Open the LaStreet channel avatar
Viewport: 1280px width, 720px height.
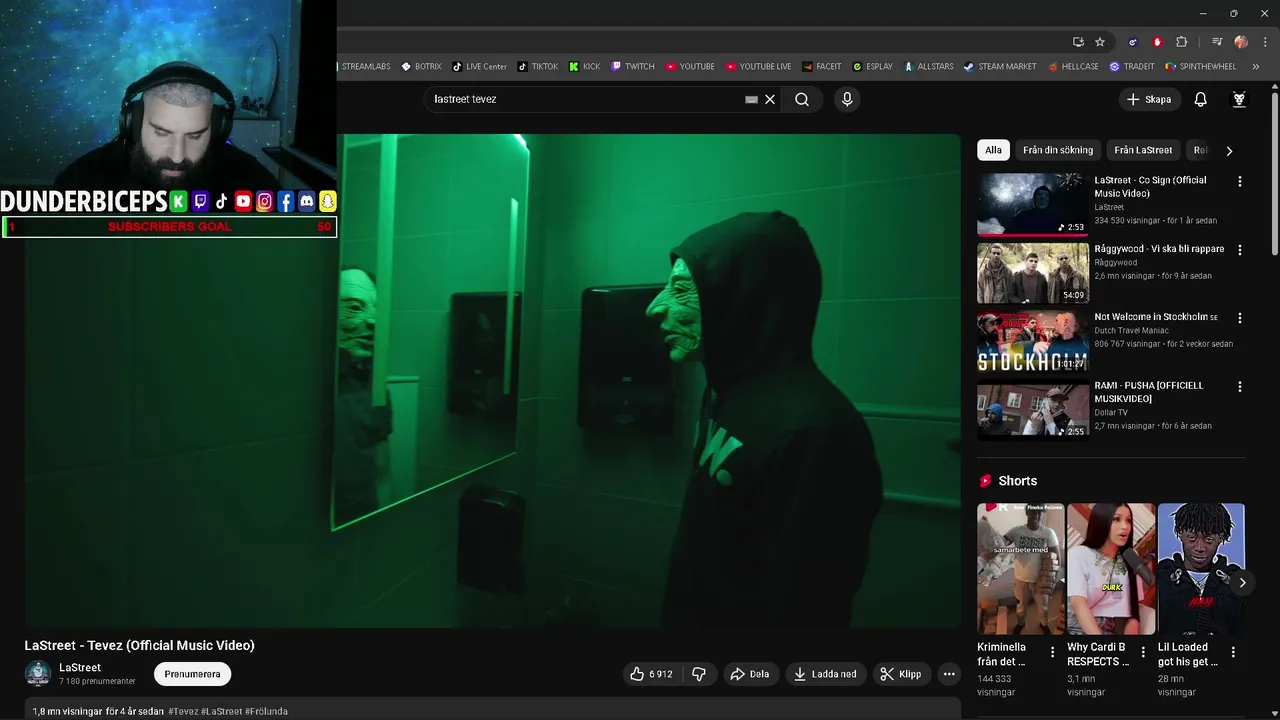(x=38, y=674)
